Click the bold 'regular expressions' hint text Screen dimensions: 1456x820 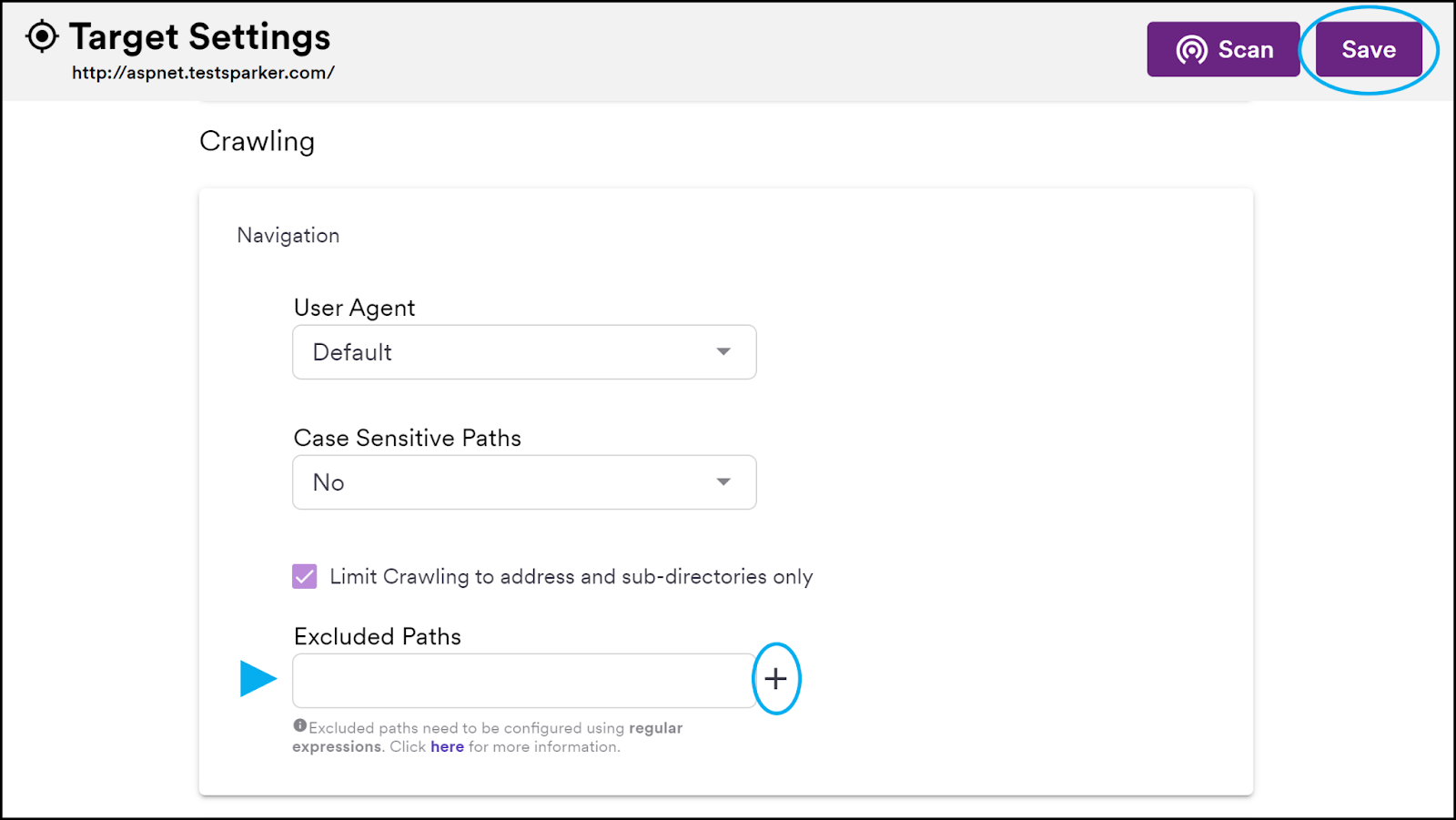click(655, 728)
